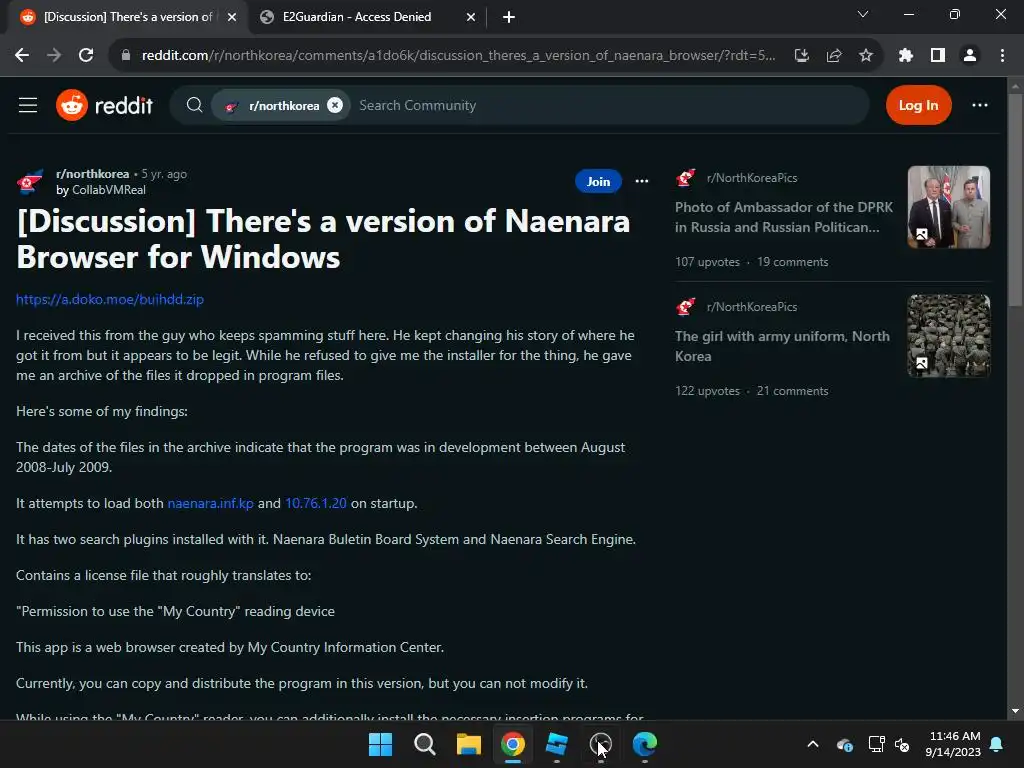Image resolution: width=1024 pixels, height=768 pixels.
Task: Close the [Discussion] Reddit tab
Action: click(232, 17)
